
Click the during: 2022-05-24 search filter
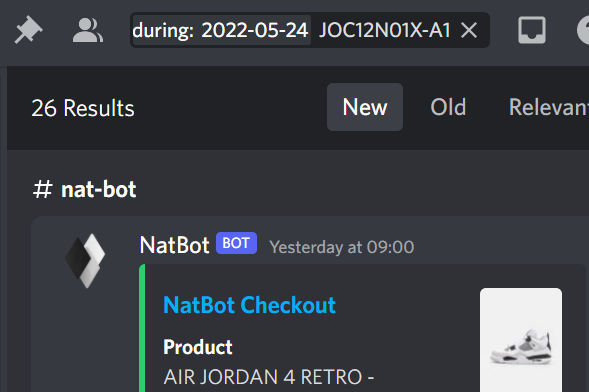click(221, 30)
